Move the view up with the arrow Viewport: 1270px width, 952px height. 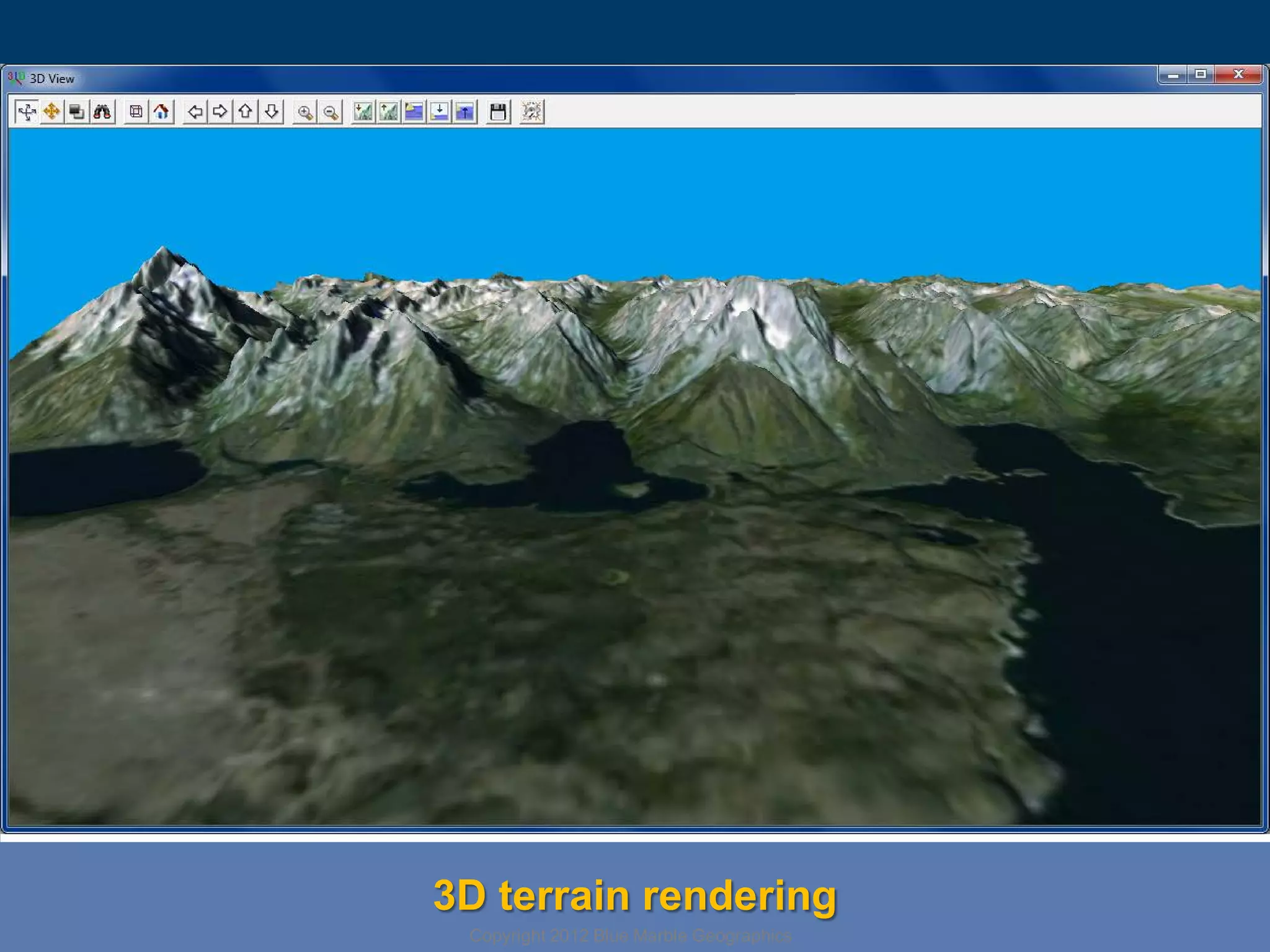pyautogui.click(x=246, y=112)
